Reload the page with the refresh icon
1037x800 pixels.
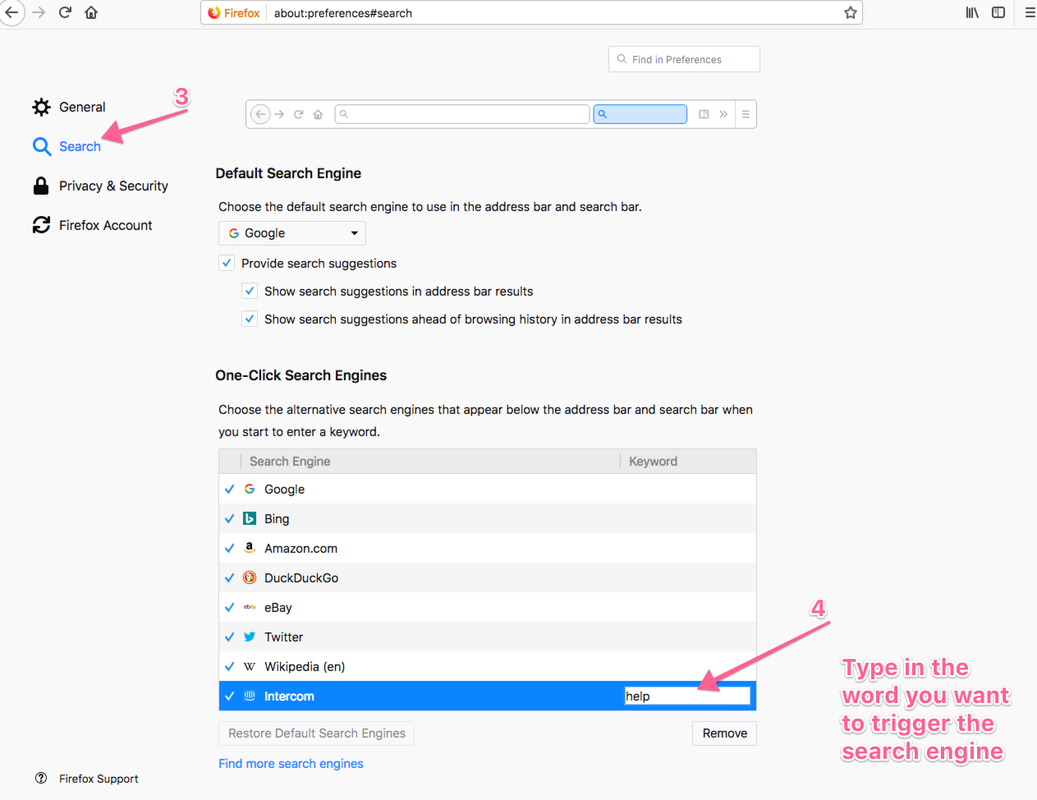(x=65, y=13)
